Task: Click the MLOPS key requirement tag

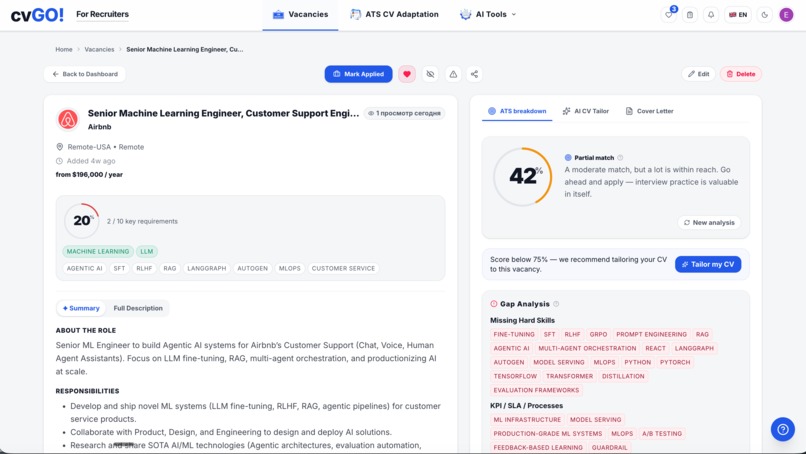Action: (x=289, y=268)
